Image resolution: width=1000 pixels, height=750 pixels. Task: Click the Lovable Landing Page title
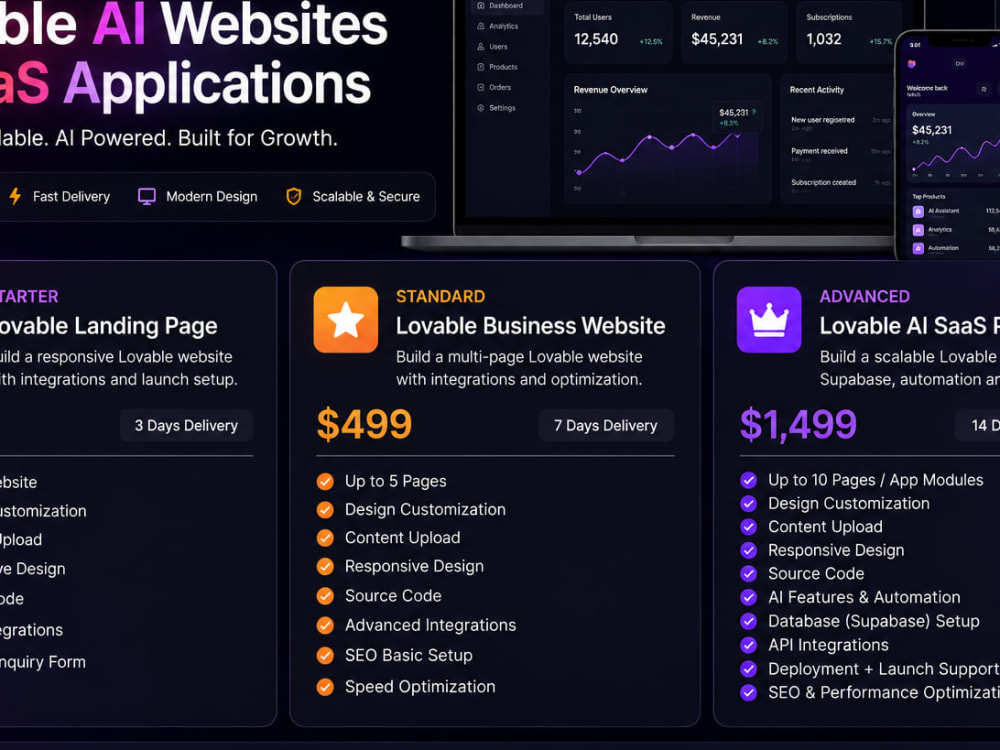pos(108,326)
